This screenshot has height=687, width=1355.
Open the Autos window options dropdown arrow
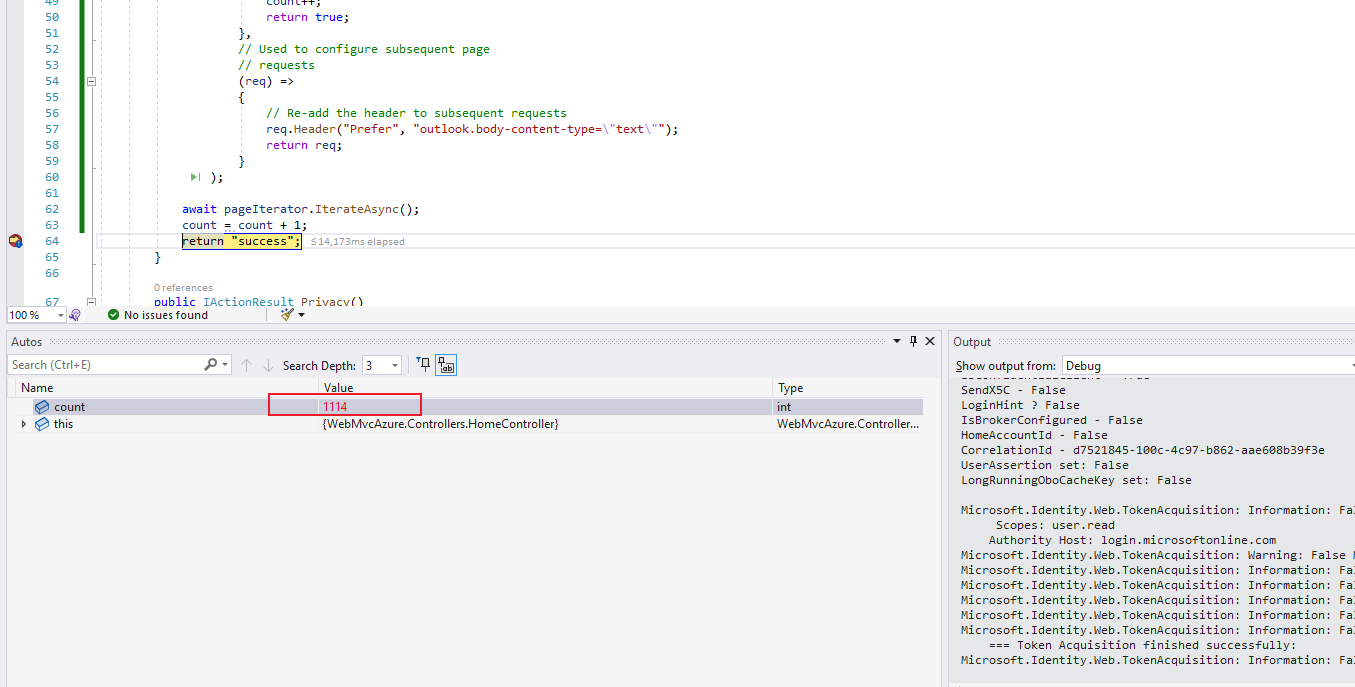[x=896, y=341]
